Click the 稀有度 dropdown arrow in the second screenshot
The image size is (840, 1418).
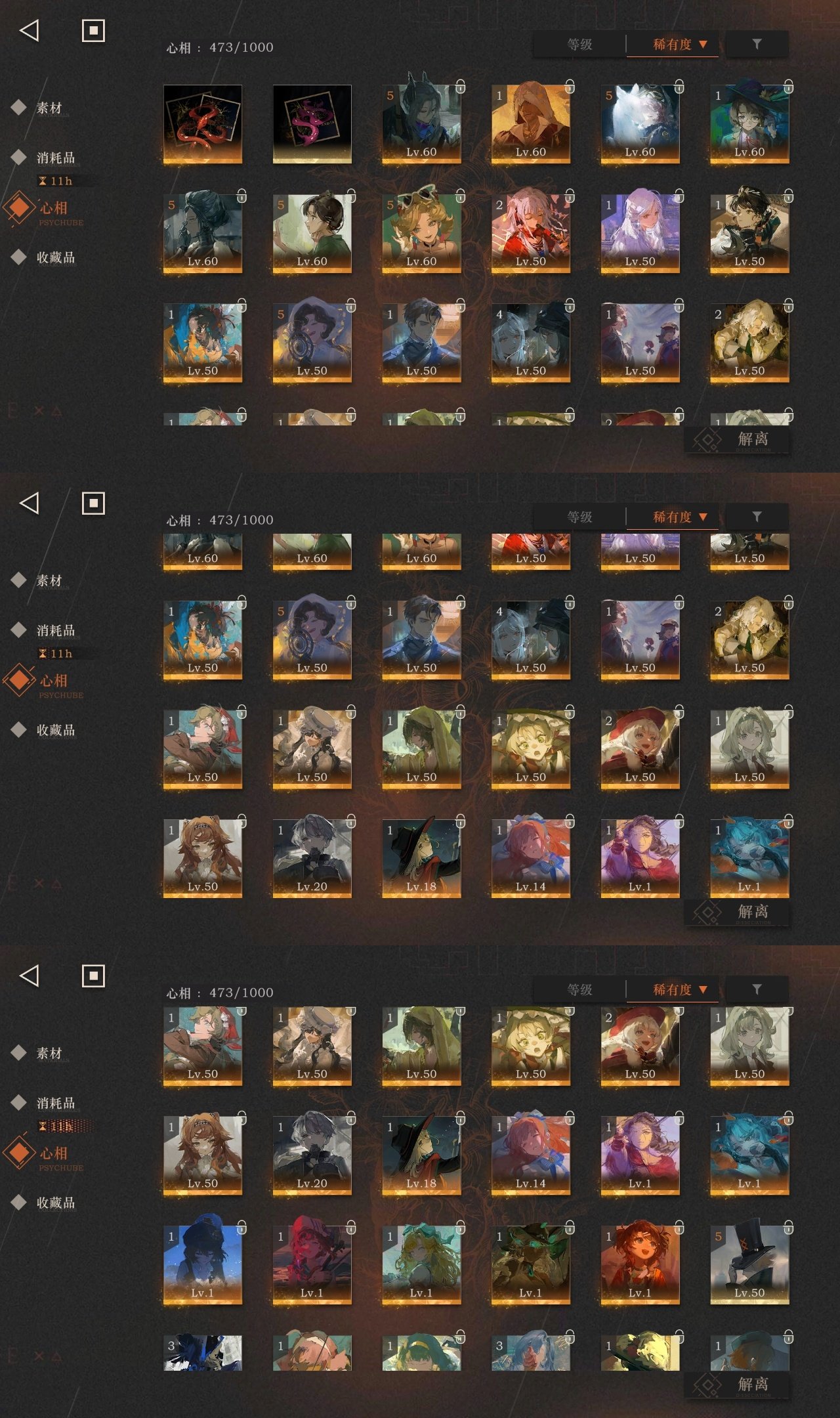(x=703, y=517)
